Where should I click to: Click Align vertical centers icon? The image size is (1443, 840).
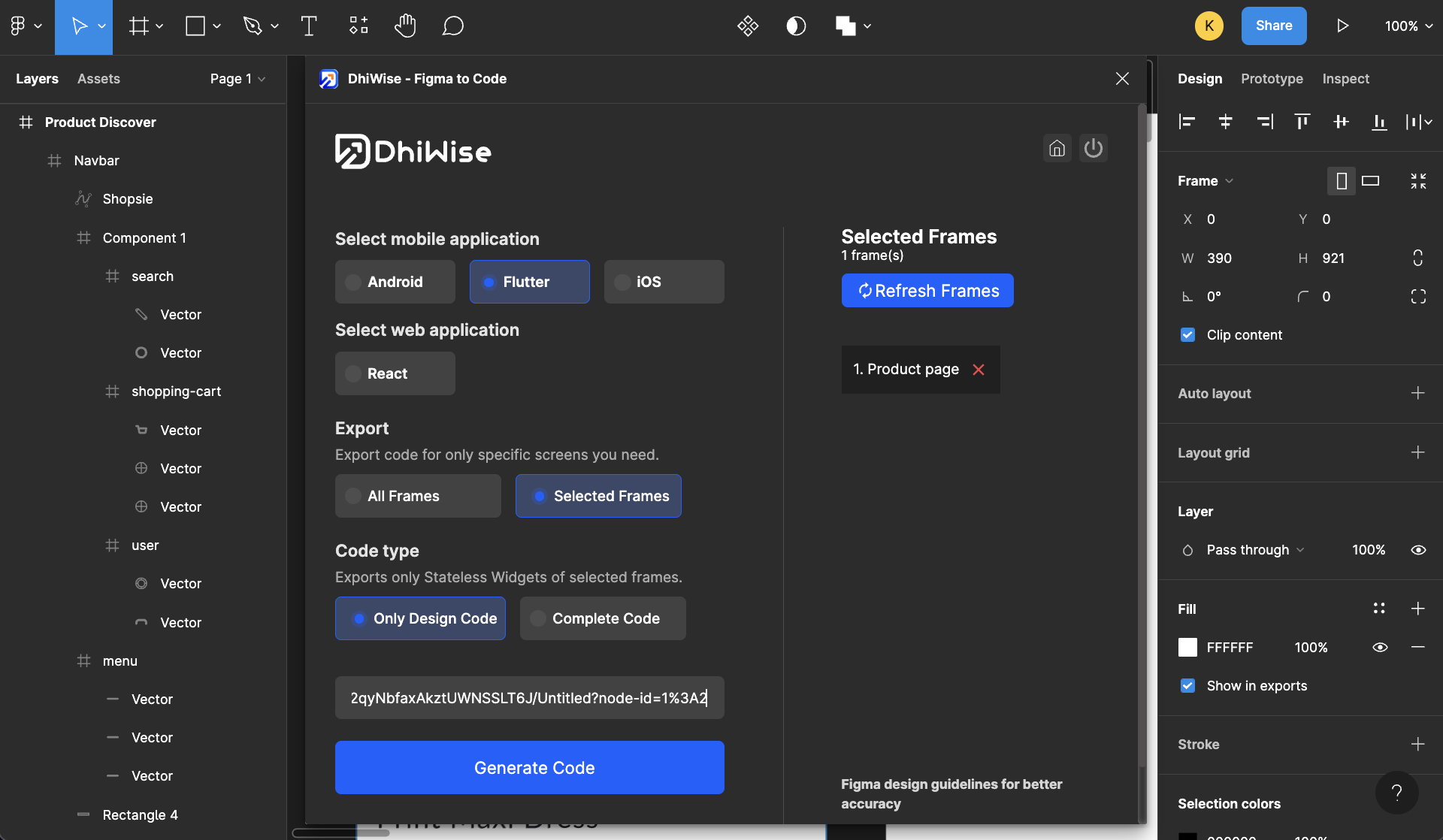tap(1341, 122)
